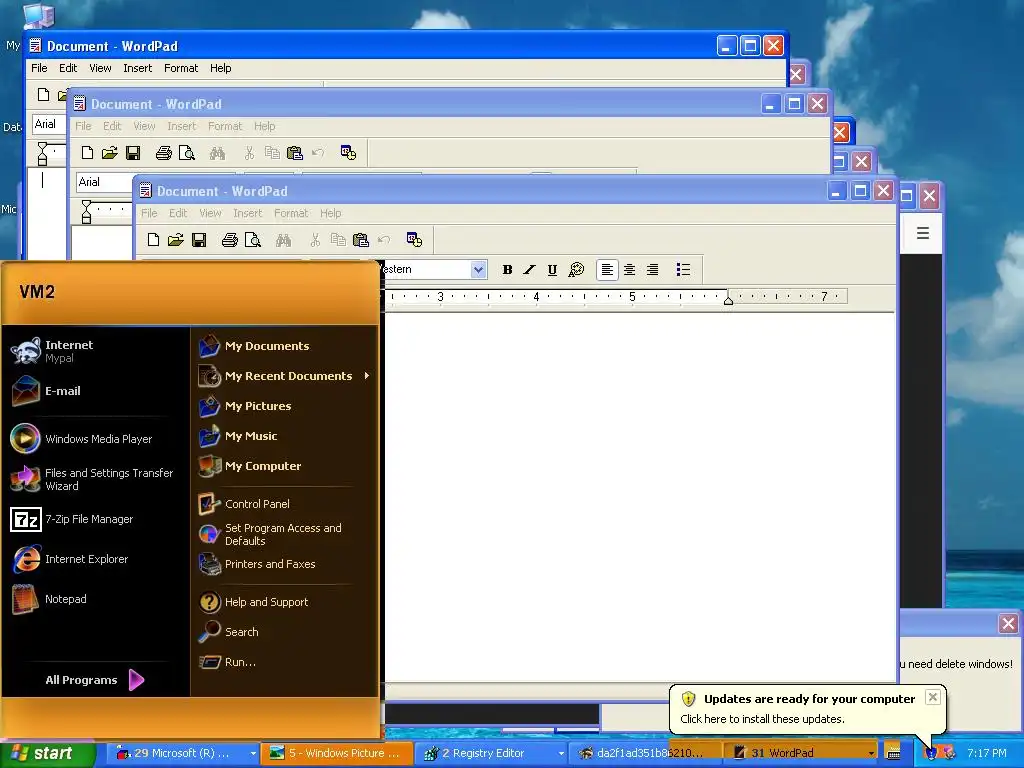
Task: Click Find binoculars icon in front WordPad
Action: pos(283,240)
